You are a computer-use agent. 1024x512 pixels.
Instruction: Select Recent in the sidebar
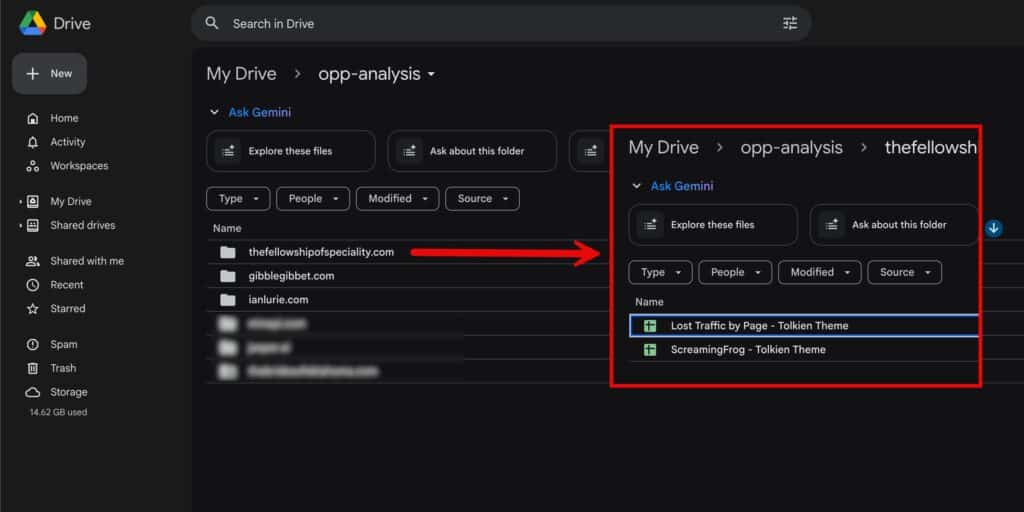(x=67, y=285)
